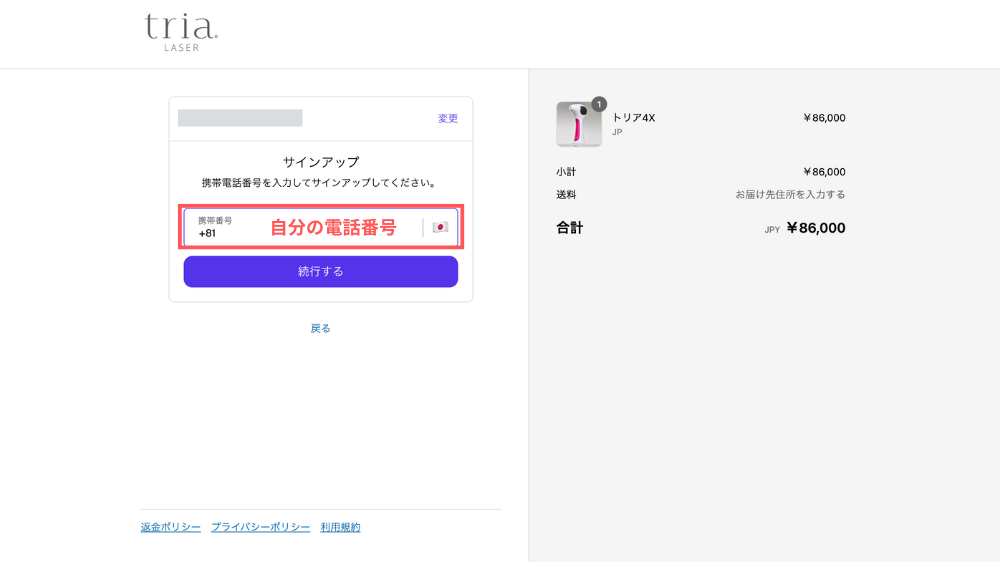Image resolution: width=1000 pixels, height=562 pixels.
Task: Open the プライバシーポリシー link
Action: [x=260, y=528]
